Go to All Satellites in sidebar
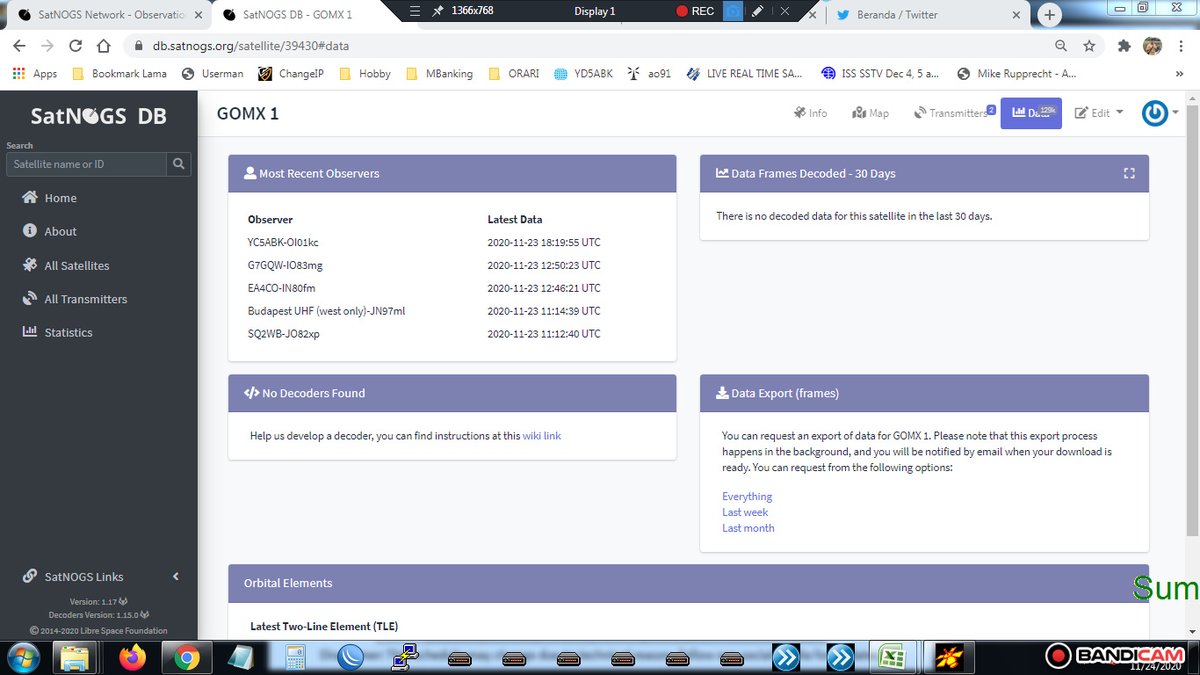1200x675 pixels. pos(66,265)
